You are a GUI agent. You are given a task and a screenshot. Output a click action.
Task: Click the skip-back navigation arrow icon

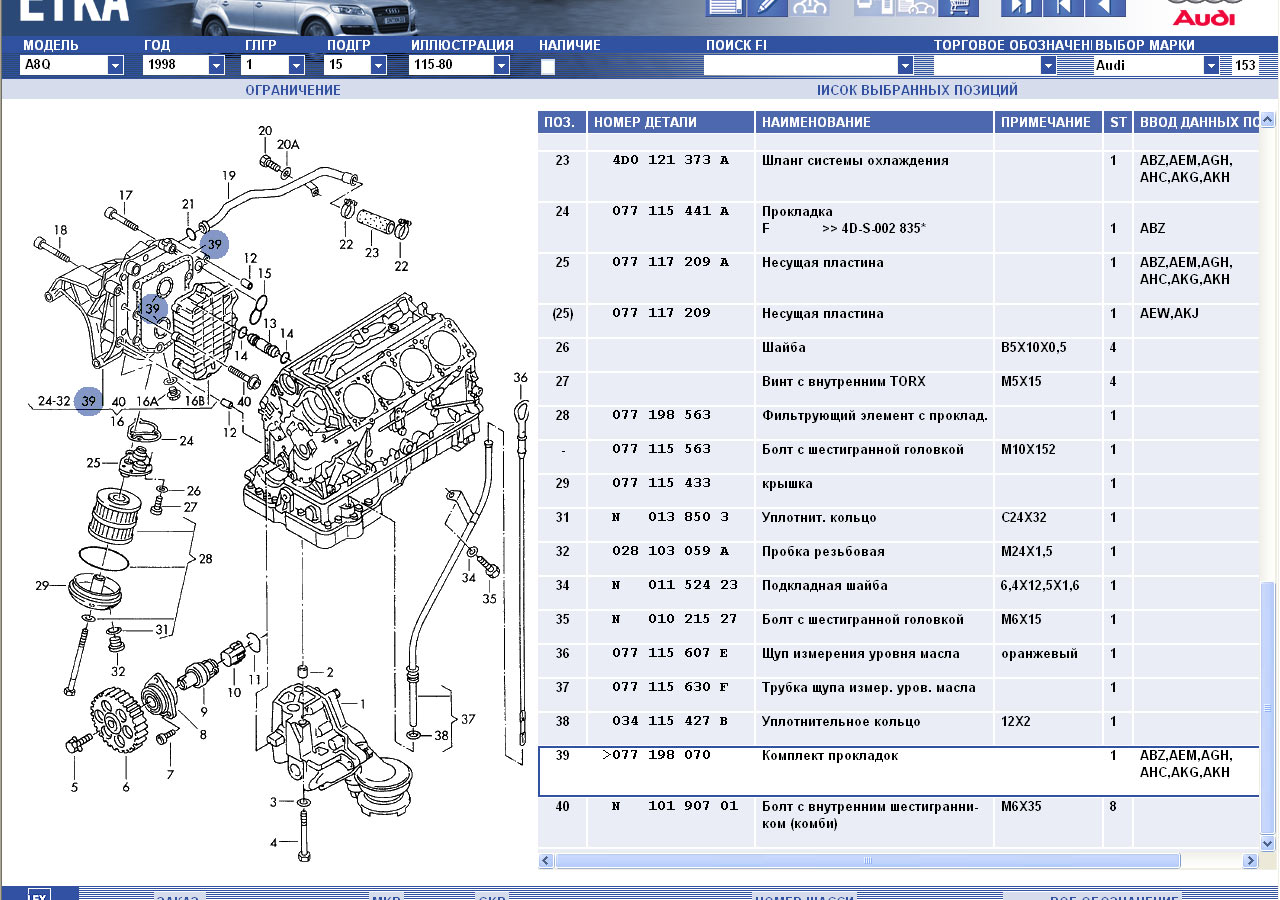[1063, 7]
